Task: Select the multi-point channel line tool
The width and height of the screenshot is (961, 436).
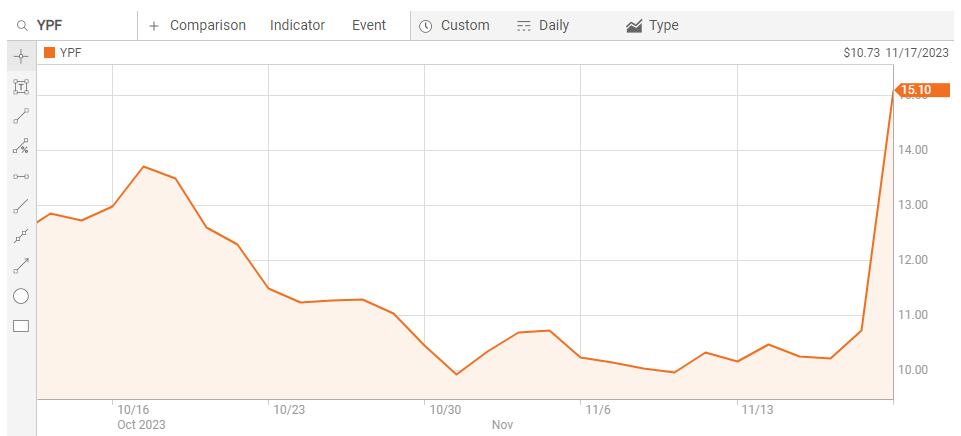Action: click(x=20, y=236)
